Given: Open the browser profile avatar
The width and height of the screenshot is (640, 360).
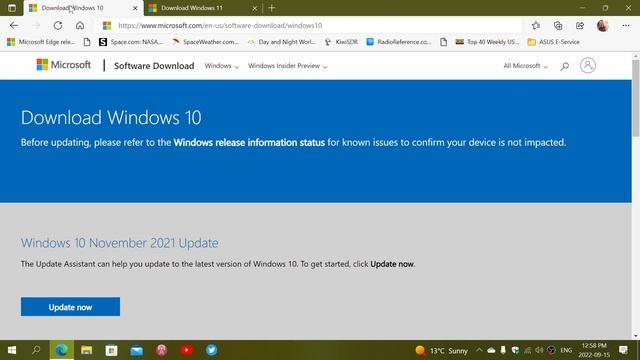Looking at the screenshot, I should point(602,25).
